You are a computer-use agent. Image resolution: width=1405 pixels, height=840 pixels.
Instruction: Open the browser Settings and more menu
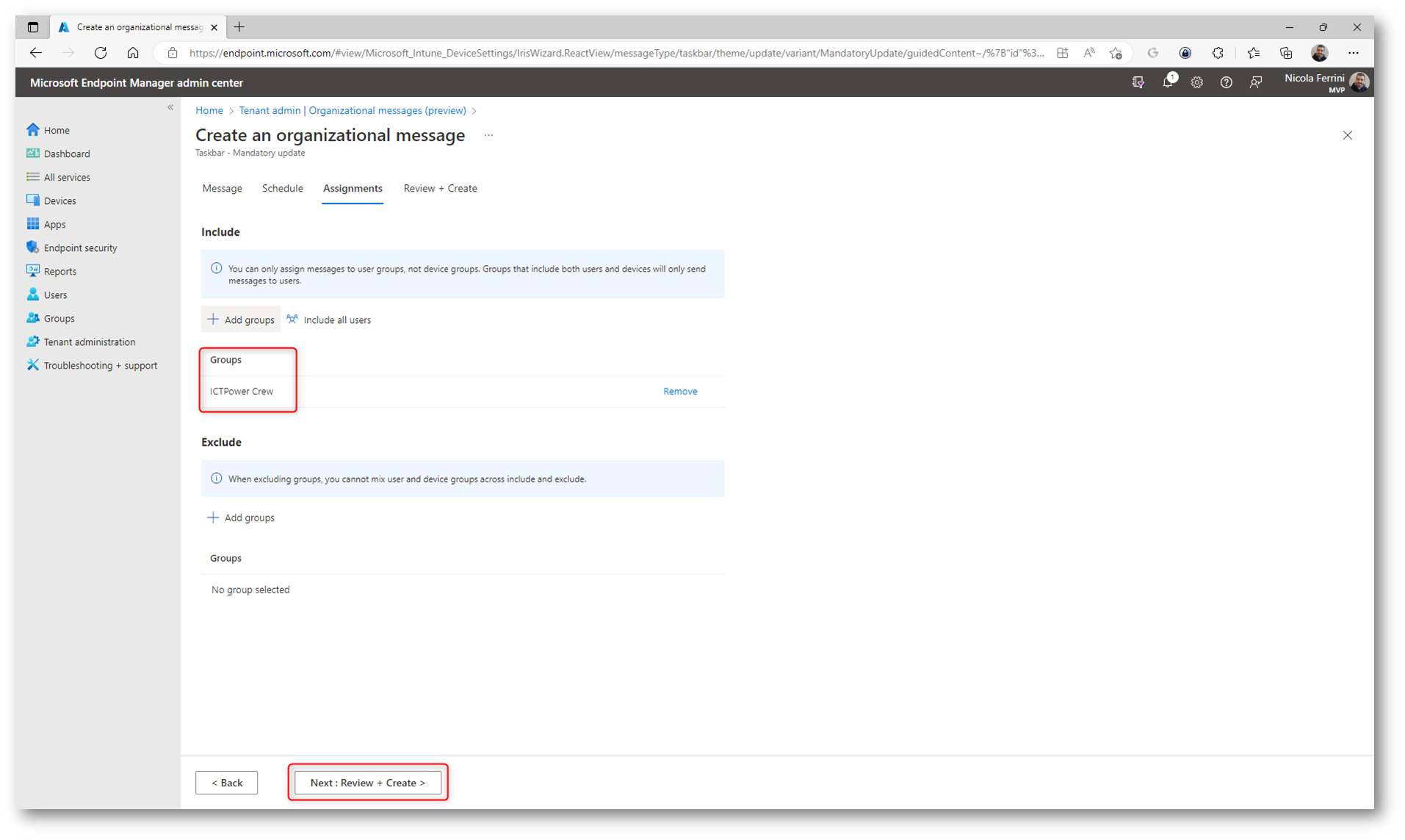(1353, 53)
